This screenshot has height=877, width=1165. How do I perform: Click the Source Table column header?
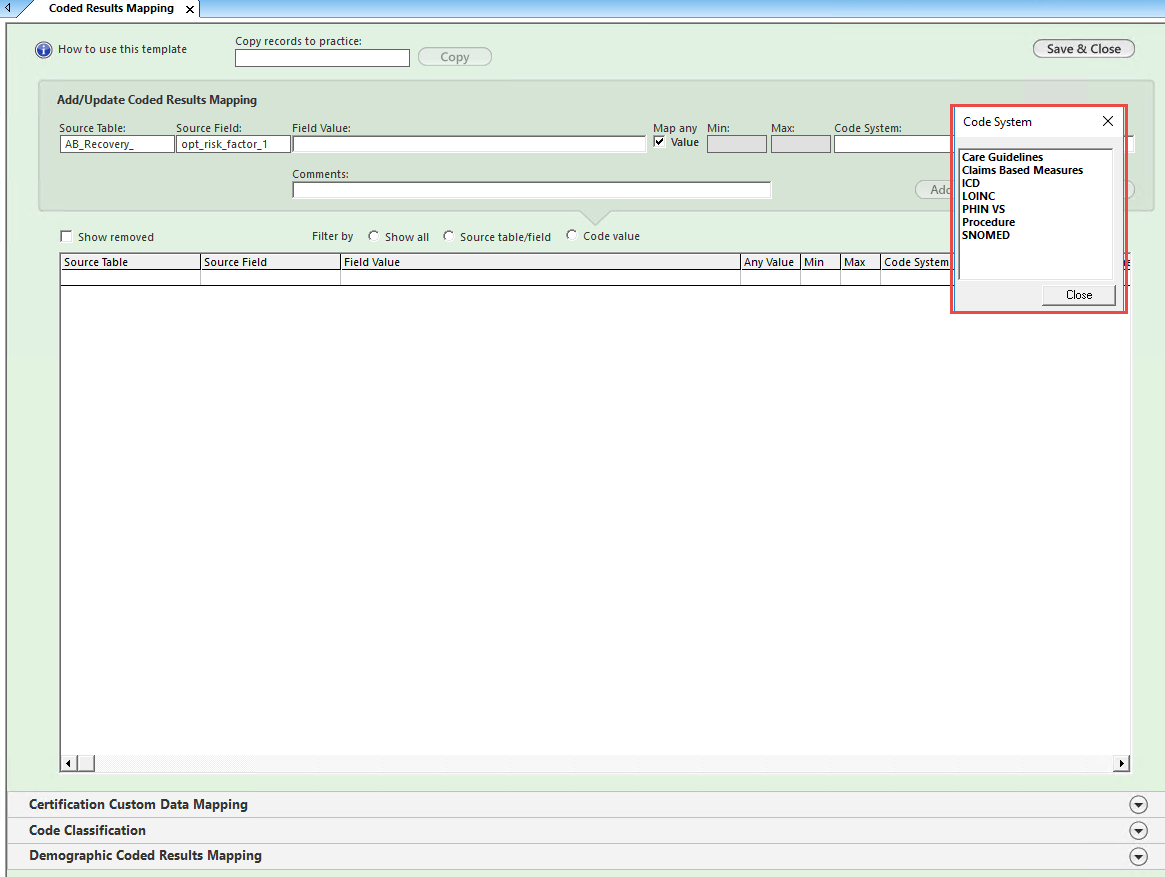[x=130, y=262]
